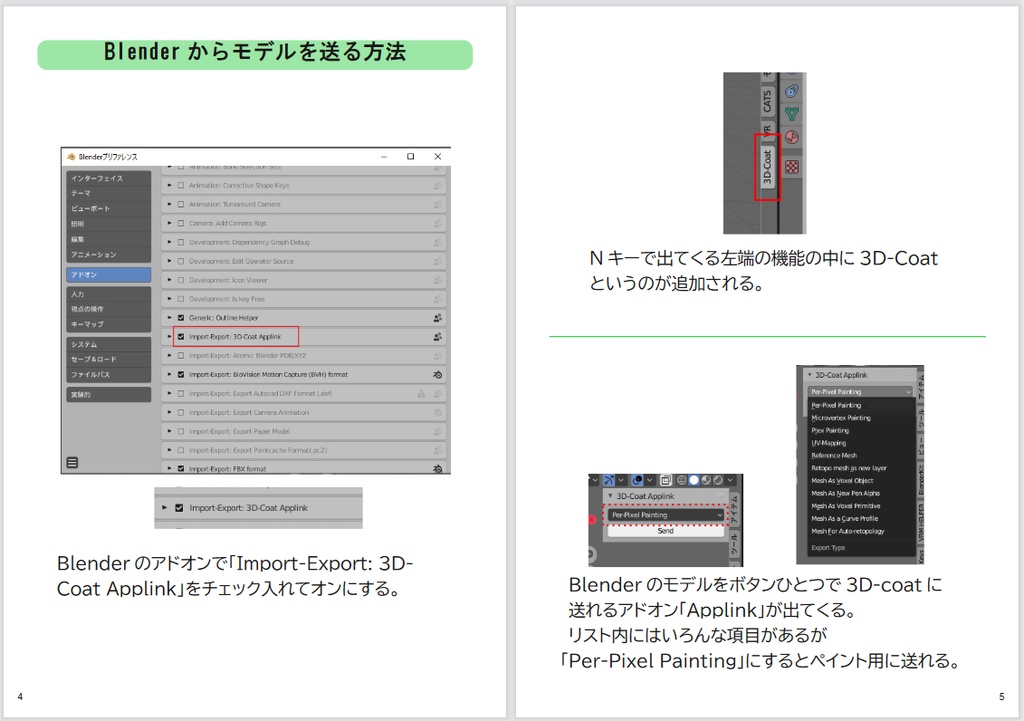Open VRM HELPER vertical tab beside dropdown list
The height and width of the screenshot is (721, 1024).
coord(921,522)
